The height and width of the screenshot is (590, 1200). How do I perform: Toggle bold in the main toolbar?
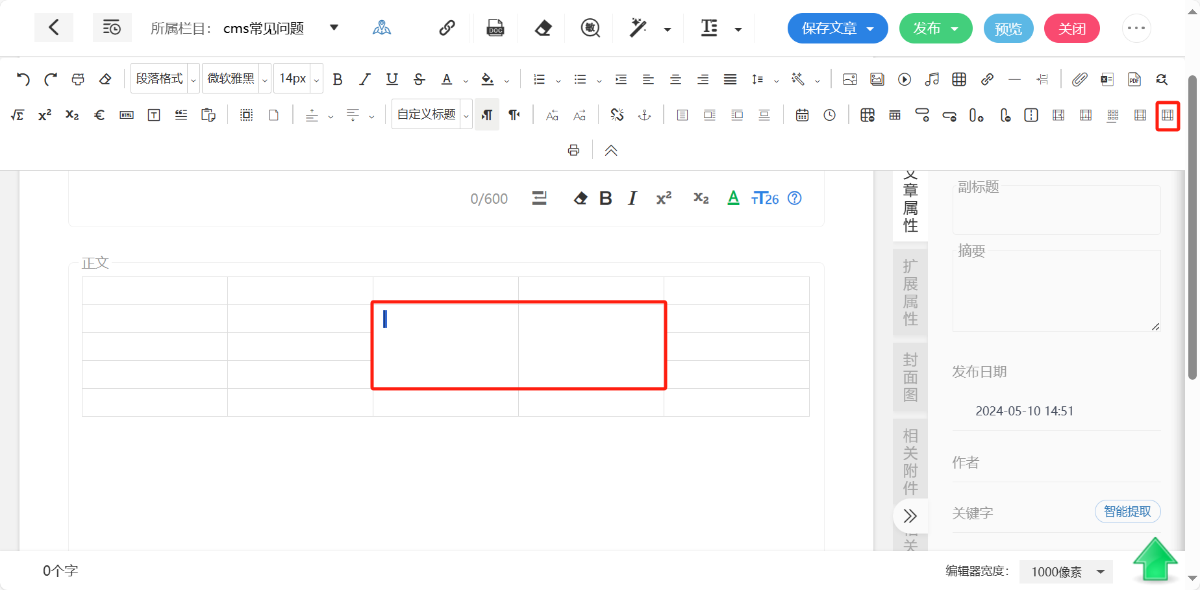point(337,79)
